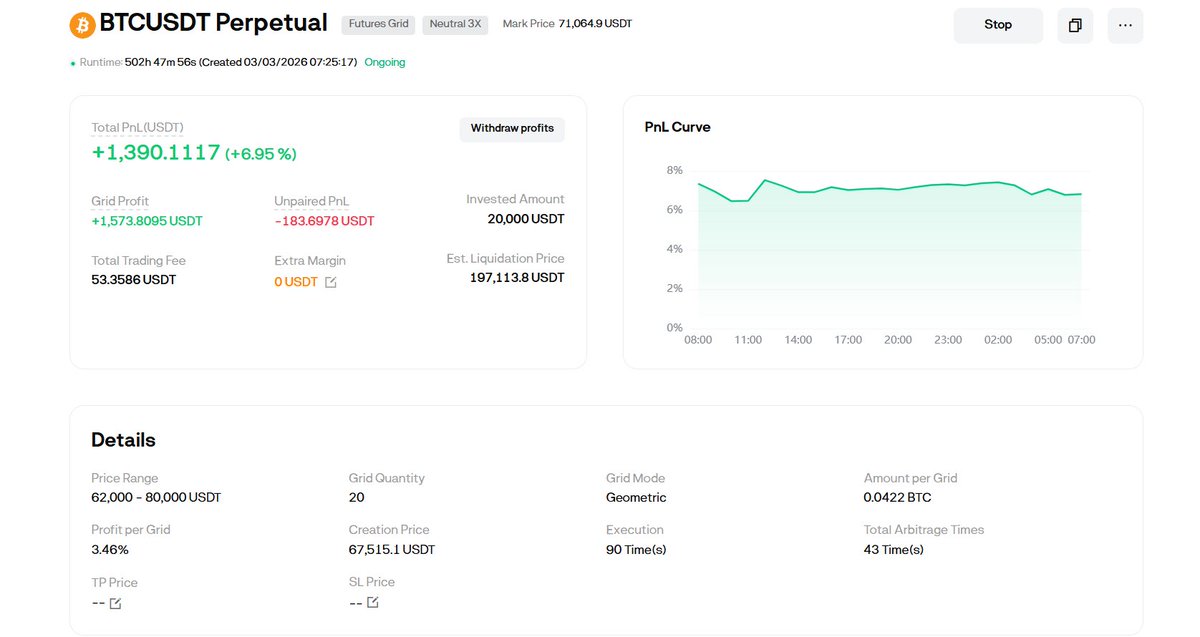Stop the grid bot
This screenshot has width=1200, height=637.
click(998, 25)
